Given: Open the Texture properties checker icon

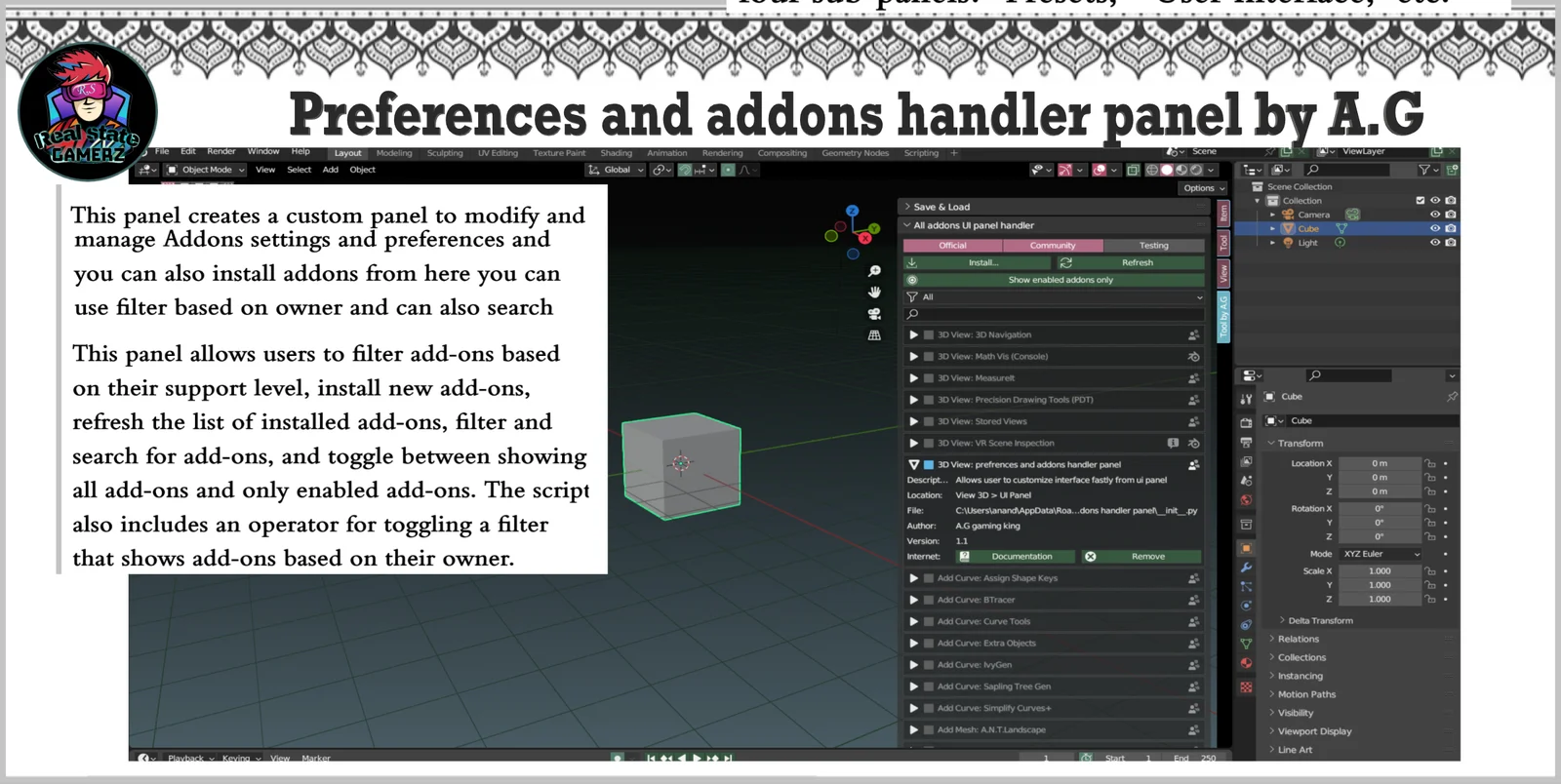Looking at the screenshot, I should pyautogui.click(x=1246, y=687).
